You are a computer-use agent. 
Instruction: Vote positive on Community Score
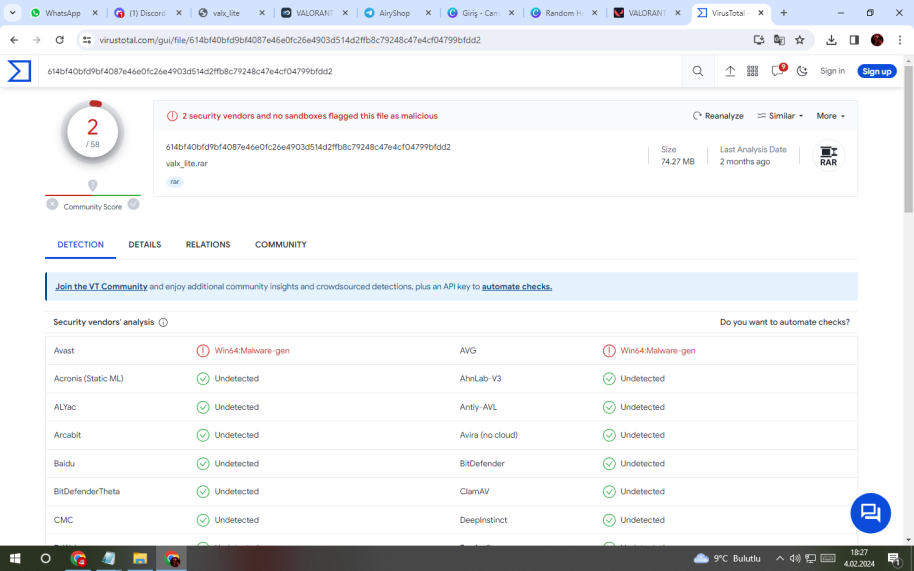pyautogui.click(x=133, y=204)
